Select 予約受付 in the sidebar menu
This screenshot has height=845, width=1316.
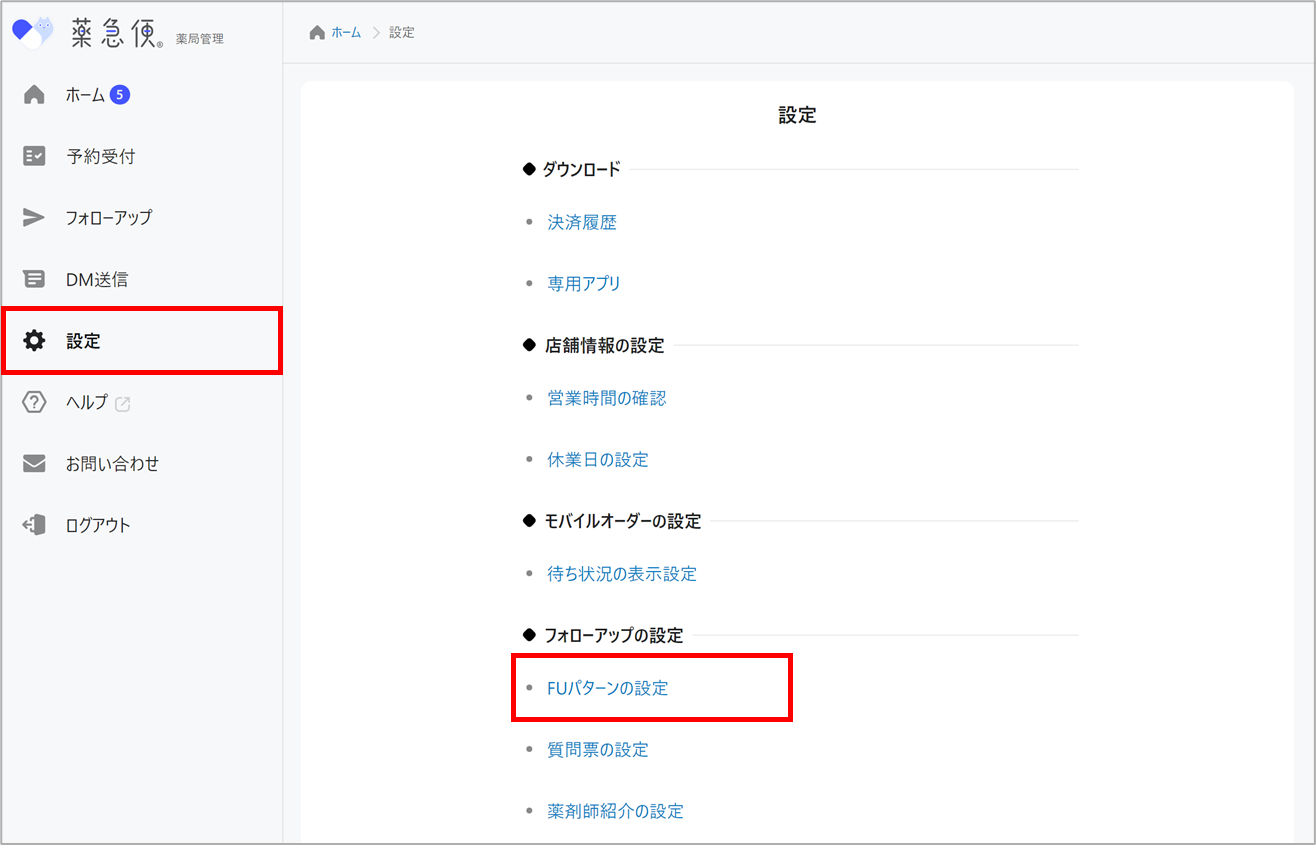(x=100, y=156)
